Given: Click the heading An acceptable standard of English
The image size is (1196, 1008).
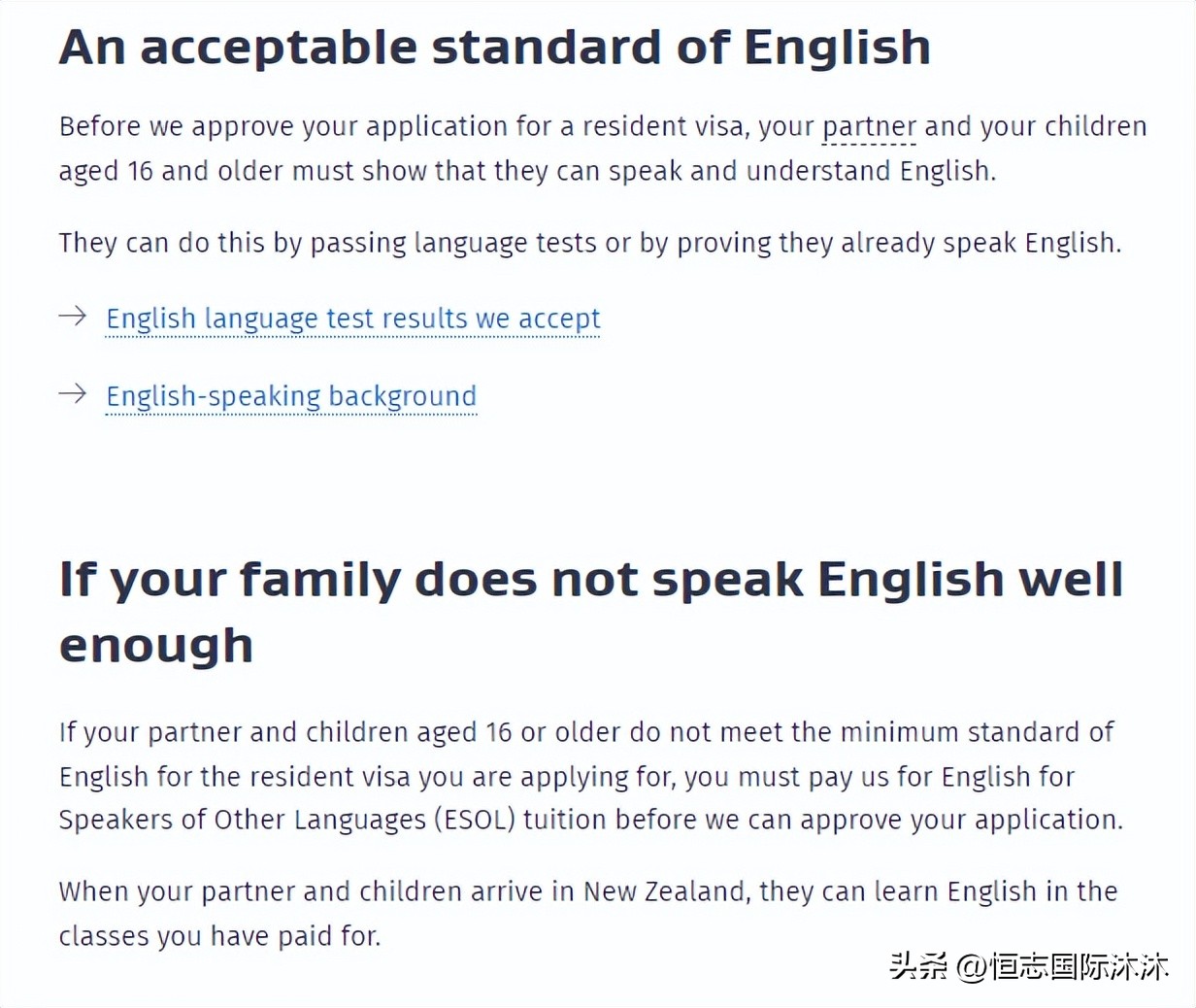Looking at the screenshot, I should (x=494, y=48).
